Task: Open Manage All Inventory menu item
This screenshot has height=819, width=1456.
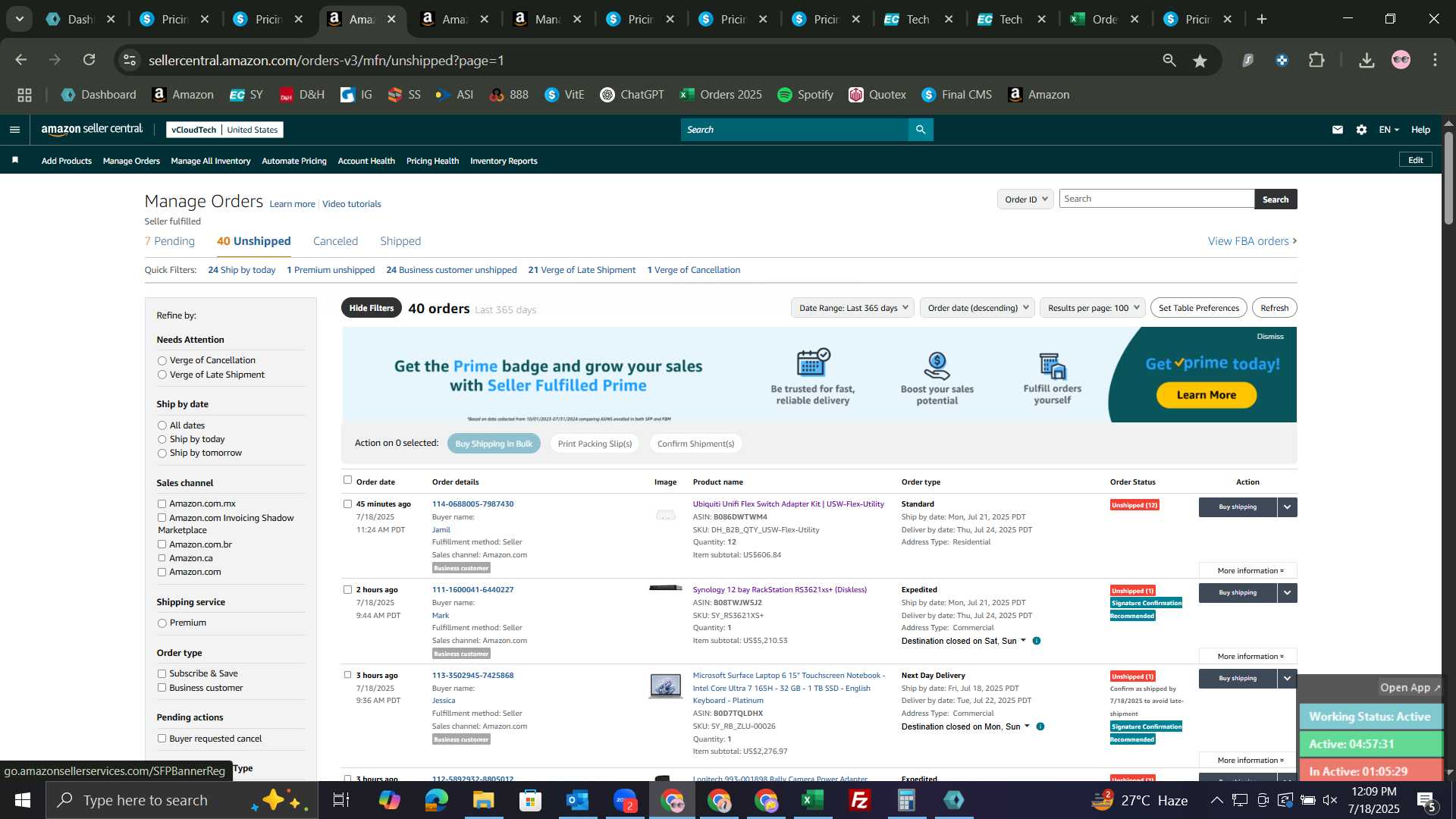Action: click(x=211, y=161)
